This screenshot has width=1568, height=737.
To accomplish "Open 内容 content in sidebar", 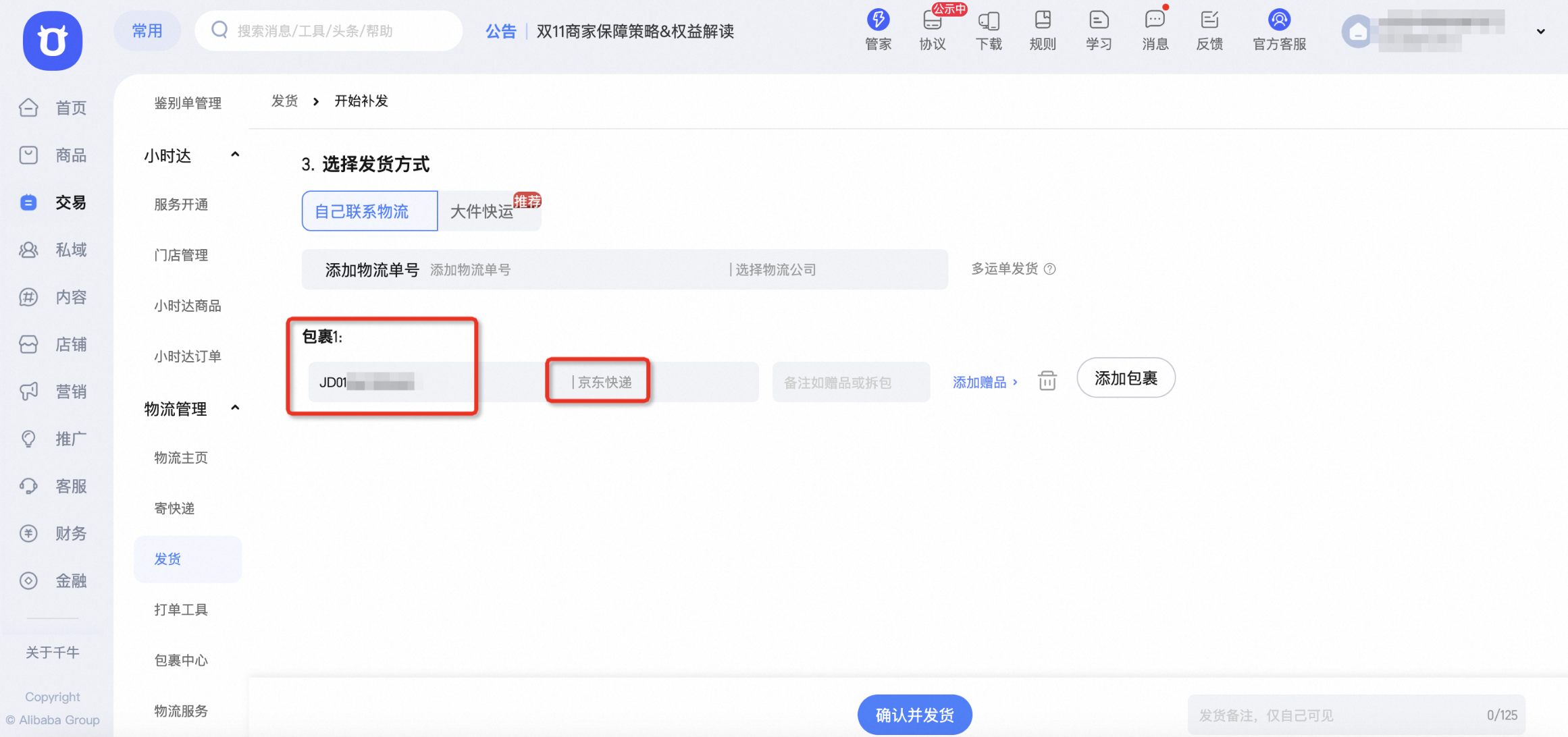I will pyautogui.click(x=53, y=297).
